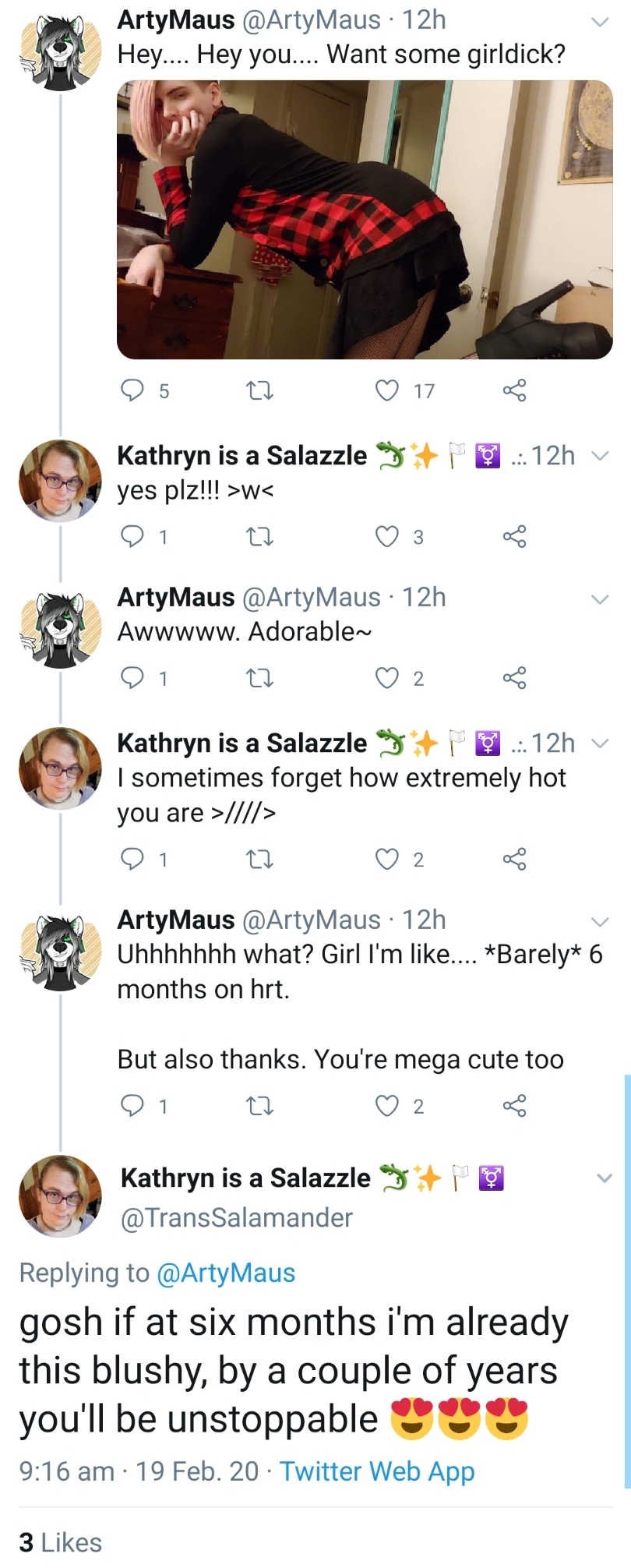The image size is (631, 1568).
Task: Open the @ArtyMaus mention link after 'Replying to'
Action: (226, 1273)
